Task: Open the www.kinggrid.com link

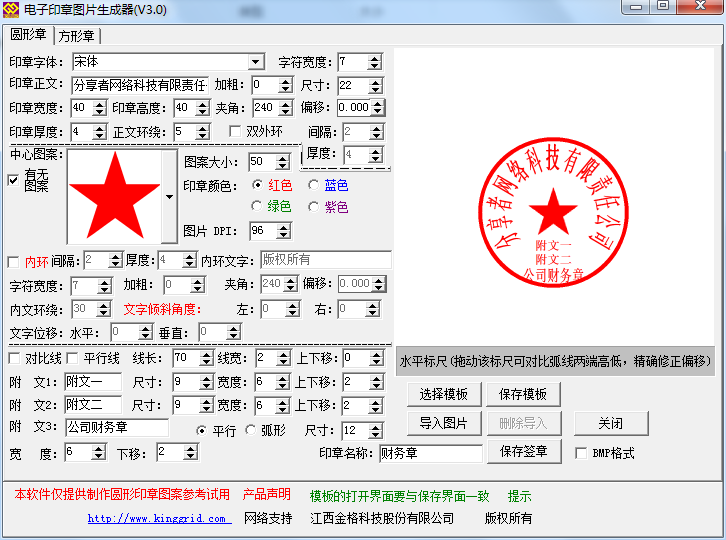Action: tap(159, 518)
